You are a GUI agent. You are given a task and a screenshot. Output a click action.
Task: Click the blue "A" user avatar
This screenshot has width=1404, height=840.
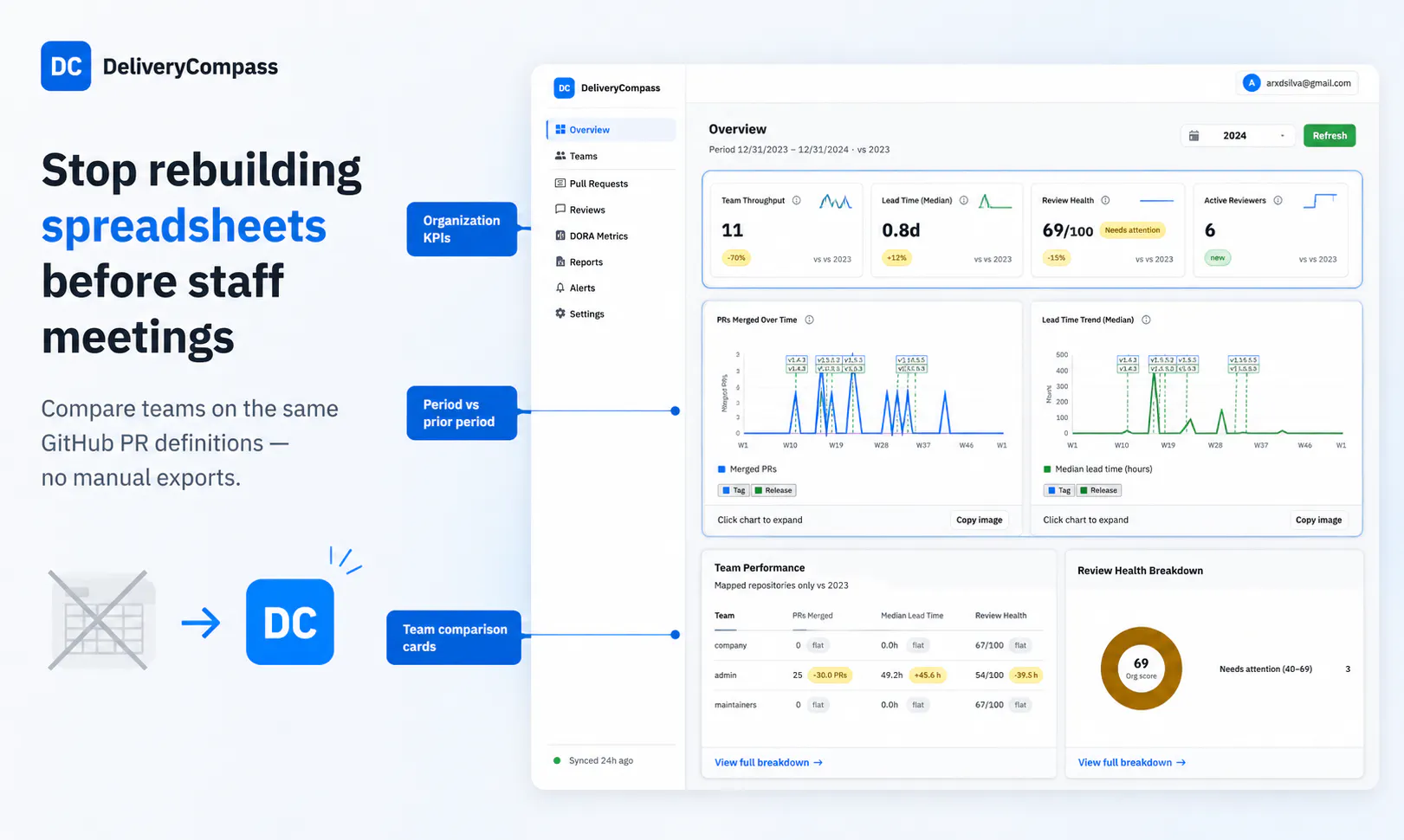[1251, 83]
